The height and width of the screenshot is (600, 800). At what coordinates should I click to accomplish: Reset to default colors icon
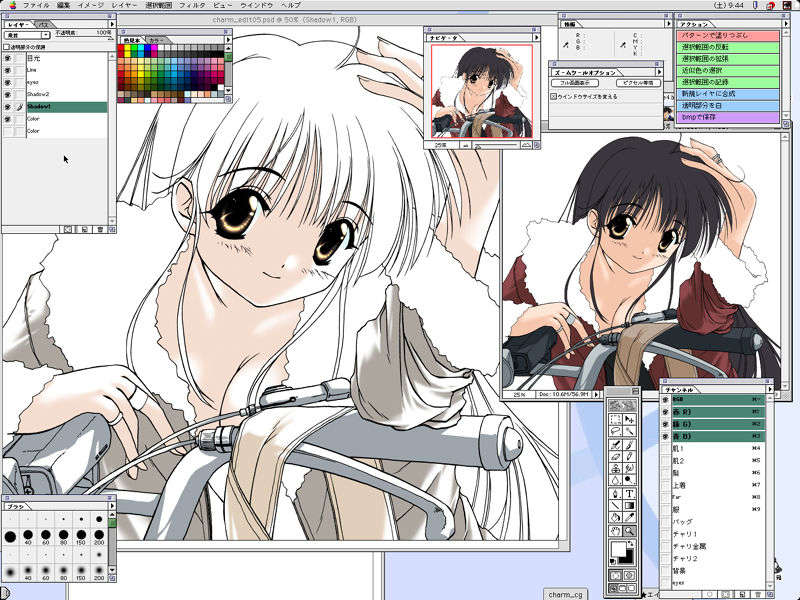click(x=613, y=561)
